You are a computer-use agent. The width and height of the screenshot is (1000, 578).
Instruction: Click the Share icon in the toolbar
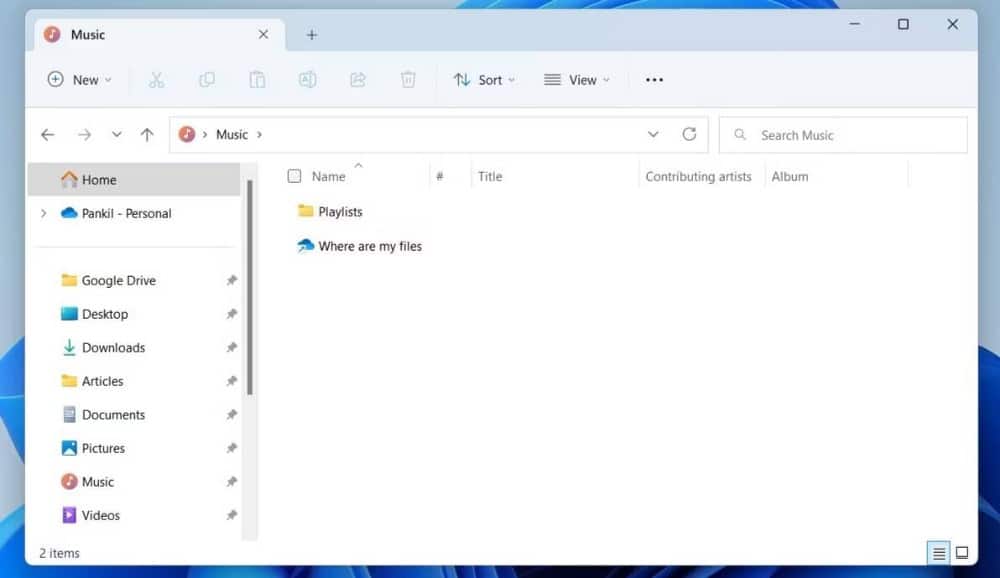click(357, 79)
